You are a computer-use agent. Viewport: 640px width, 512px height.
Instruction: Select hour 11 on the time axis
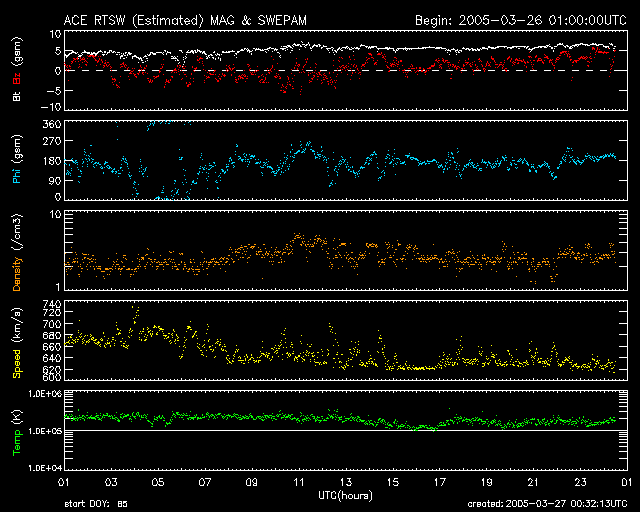coord(298,483)
